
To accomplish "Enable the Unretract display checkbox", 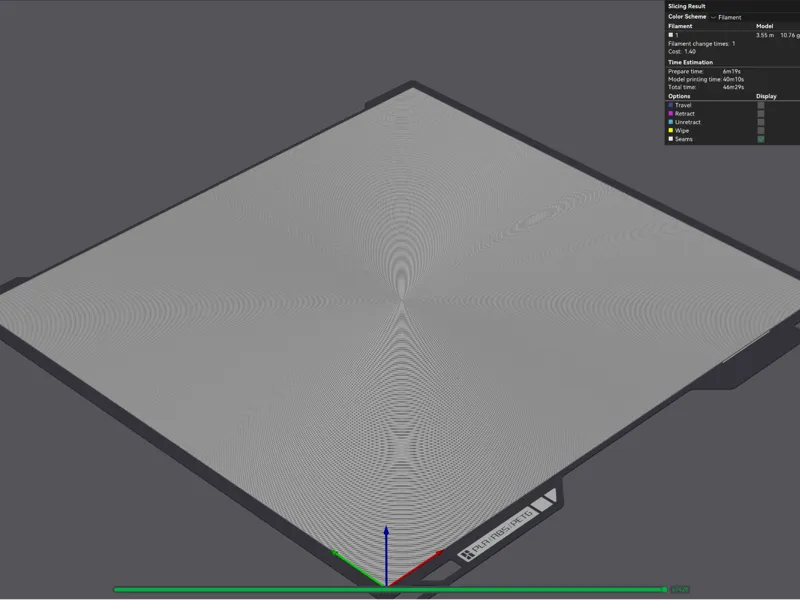I will [x=761, y=122].
